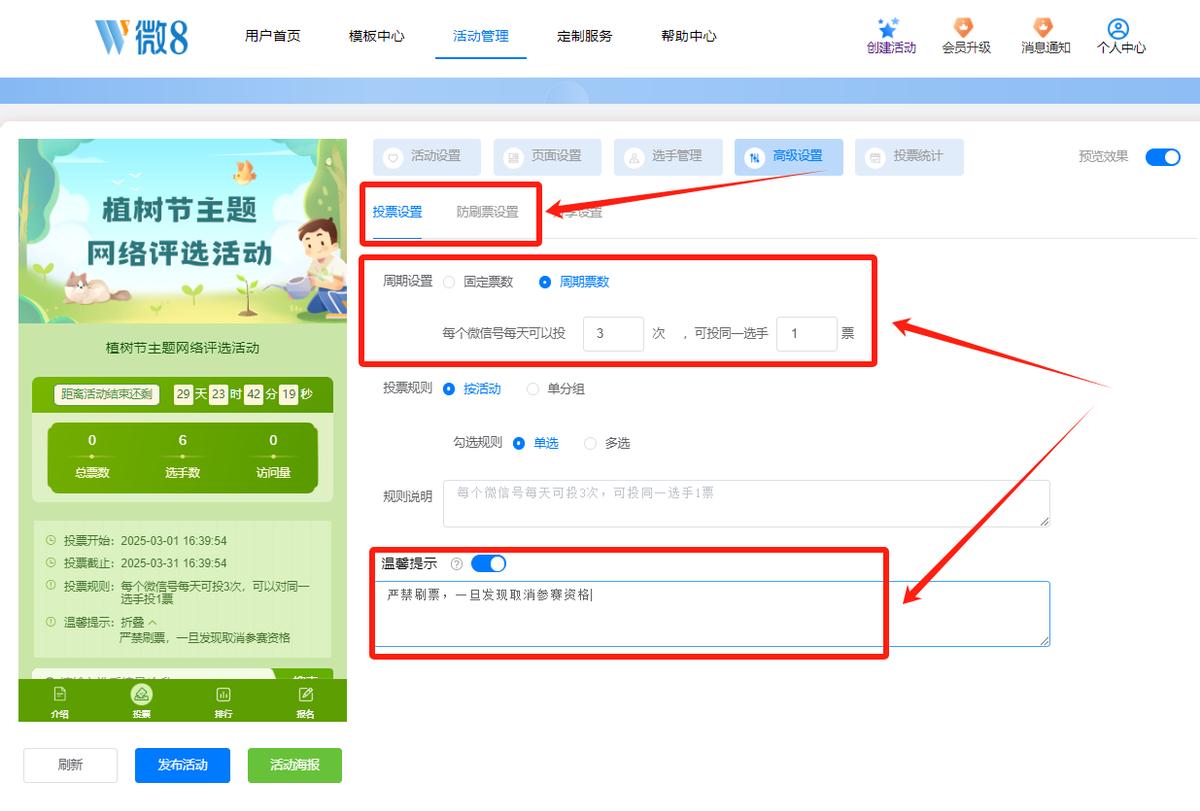1200x811 pixels.
Task: Click the 刷新 button
Action: point(70,765)
